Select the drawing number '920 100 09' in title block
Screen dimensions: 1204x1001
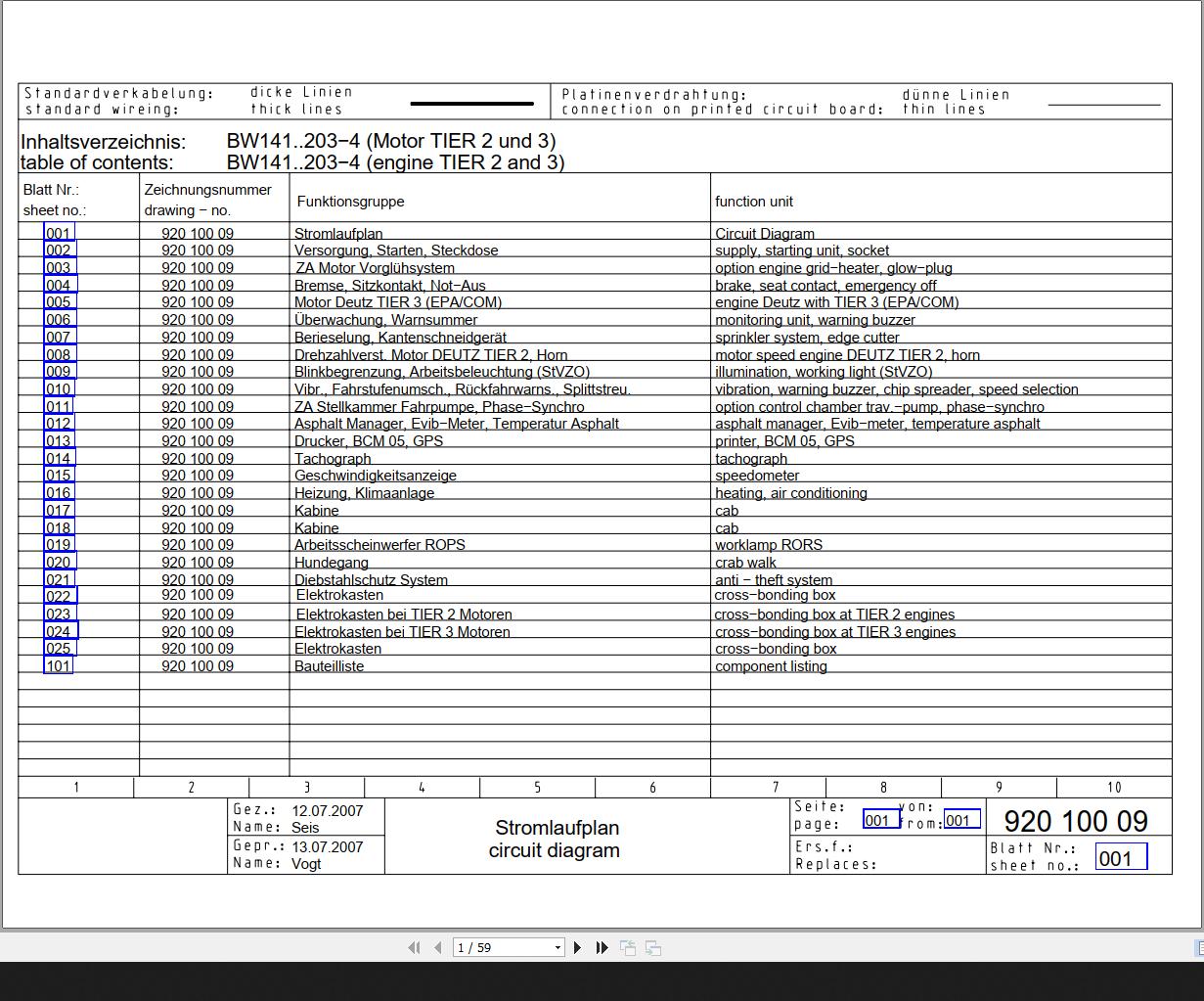point(1076,821)
